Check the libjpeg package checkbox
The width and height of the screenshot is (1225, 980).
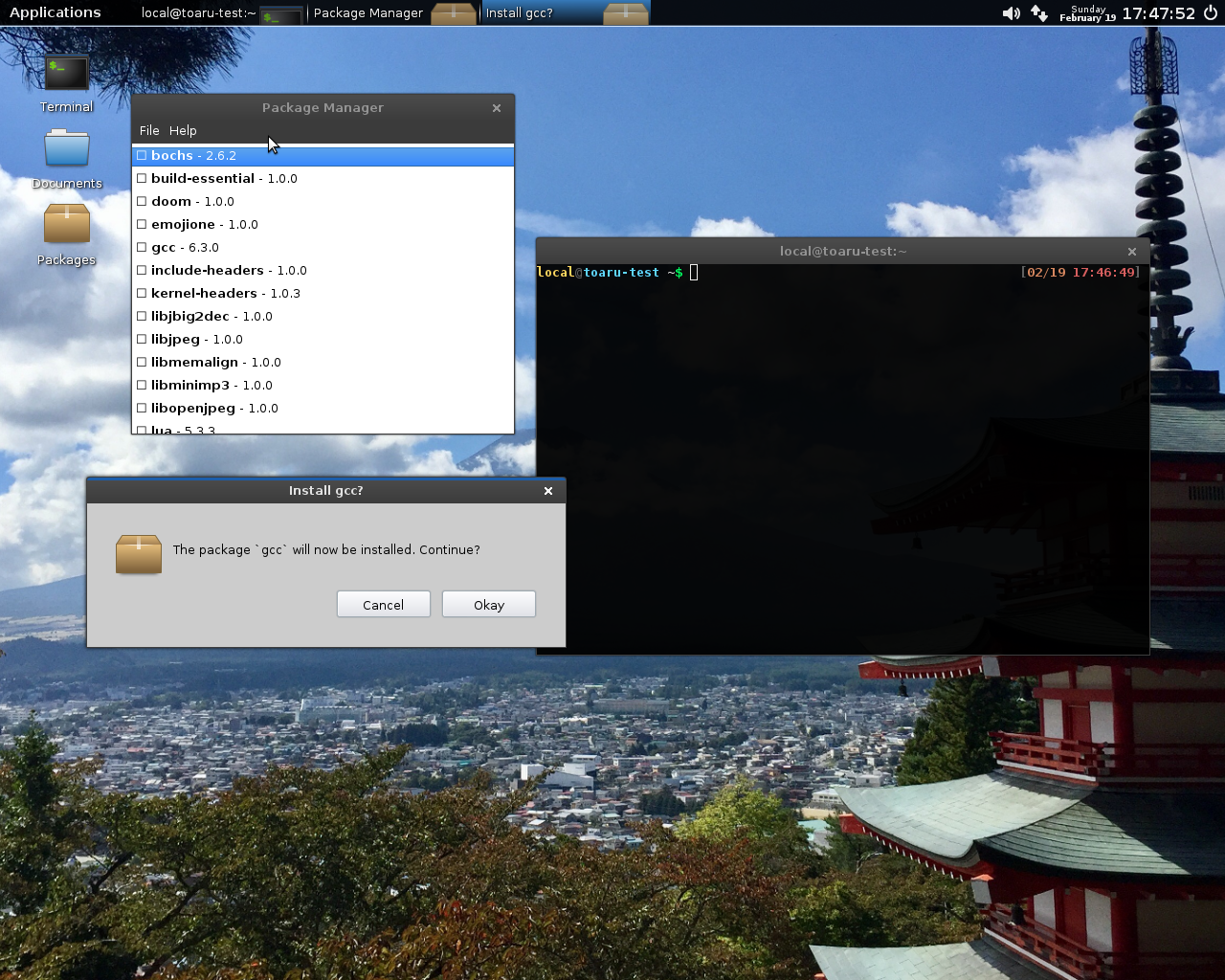pos(142,339)
